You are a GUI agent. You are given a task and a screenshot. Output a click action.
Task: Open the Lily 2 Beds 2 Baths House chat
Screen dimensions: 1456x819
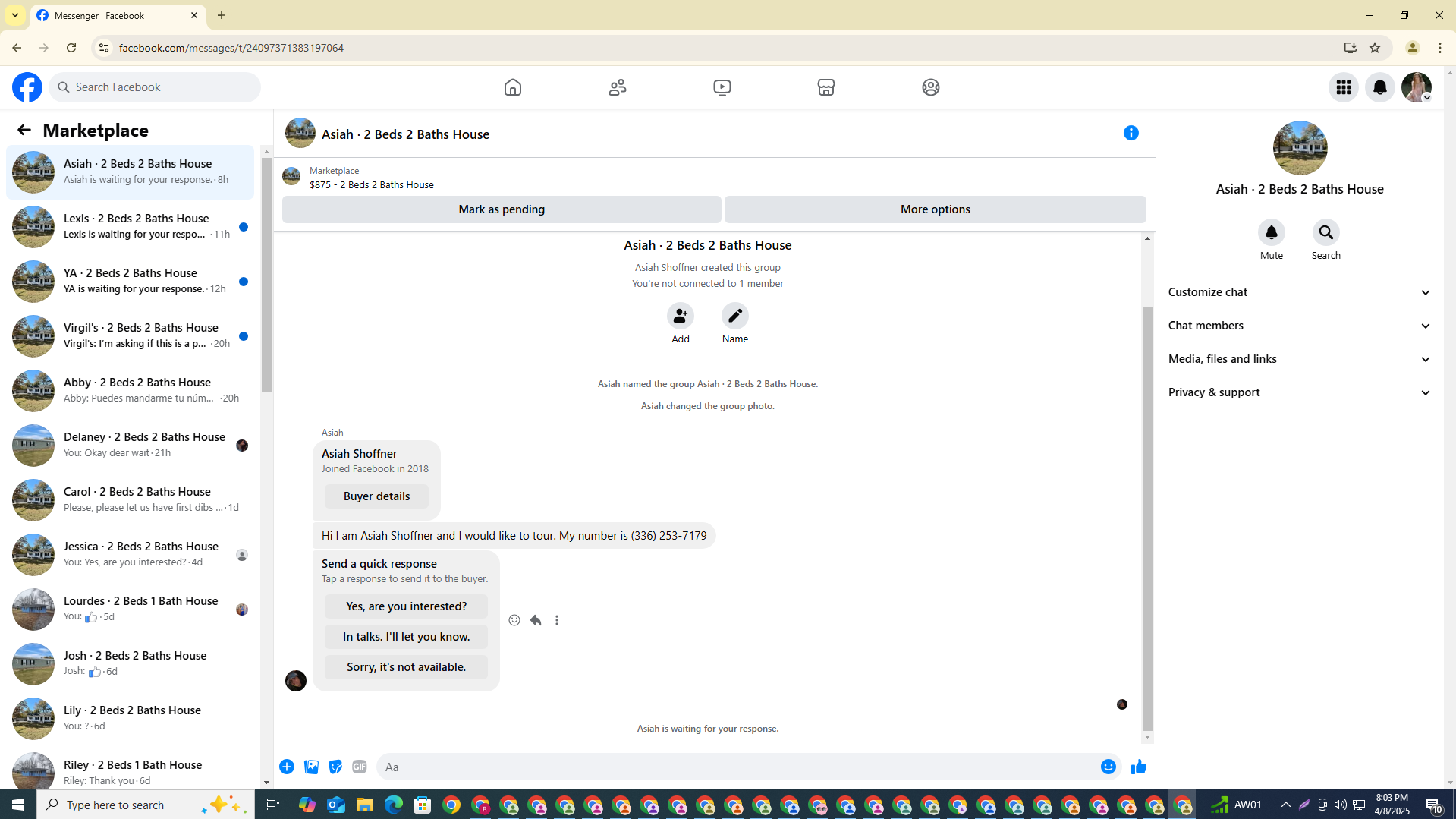[x=130, y=719]
